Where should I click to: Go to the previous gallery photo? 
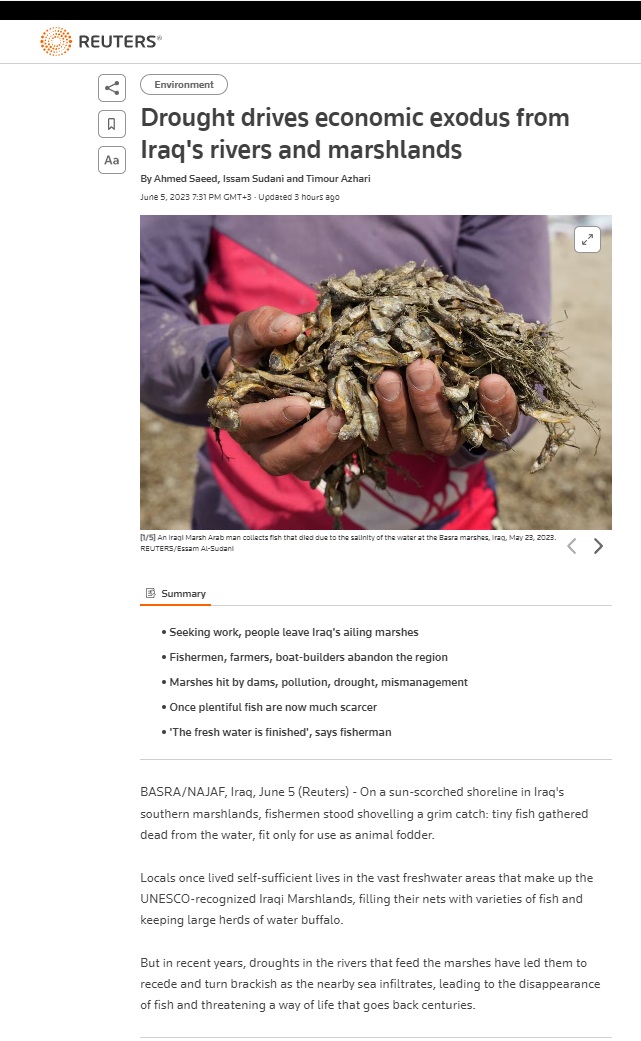[x=571, y=546]
